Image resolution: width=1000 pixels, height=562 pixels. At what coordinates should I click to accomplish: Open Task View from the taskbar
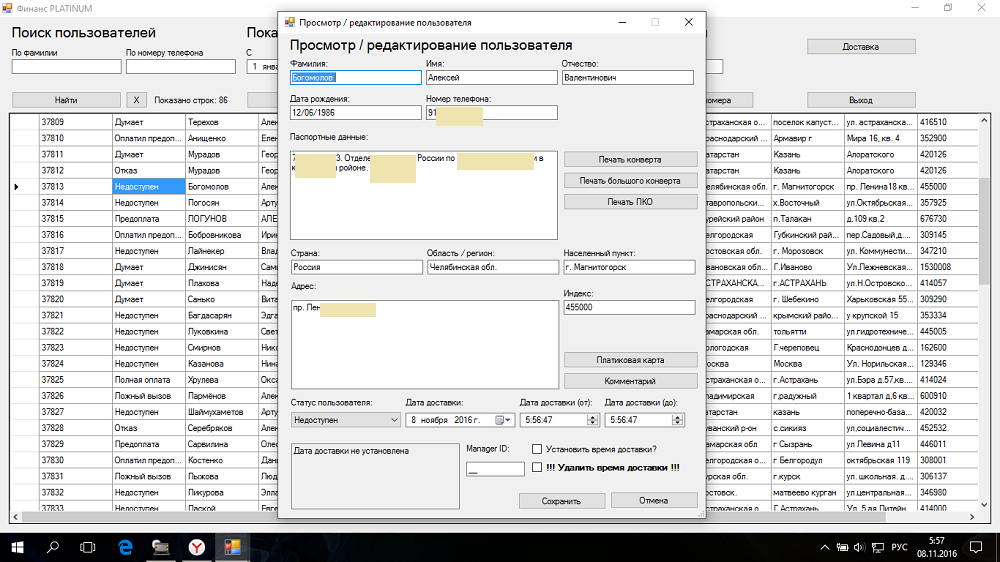pos(89,547)
